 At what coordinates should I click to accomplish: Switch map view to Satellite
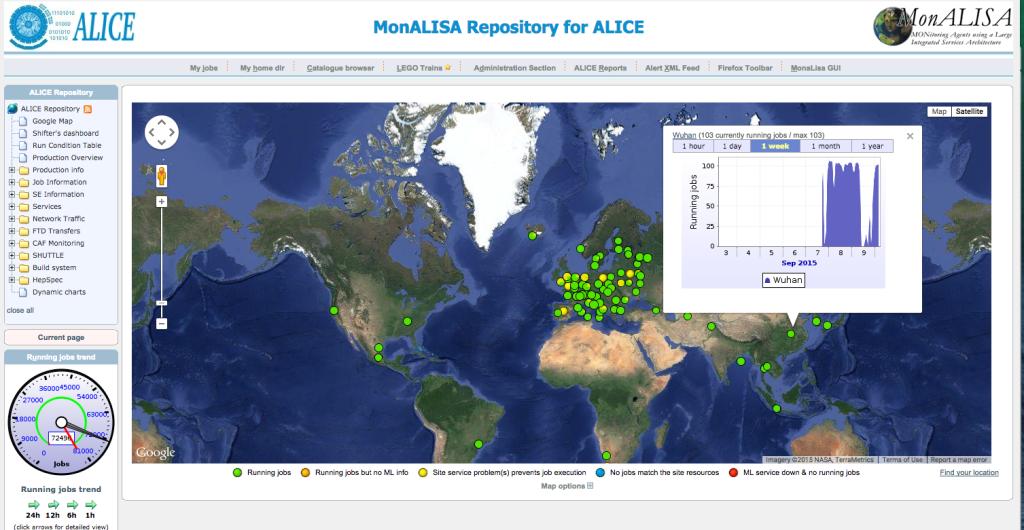click(969, 111)
